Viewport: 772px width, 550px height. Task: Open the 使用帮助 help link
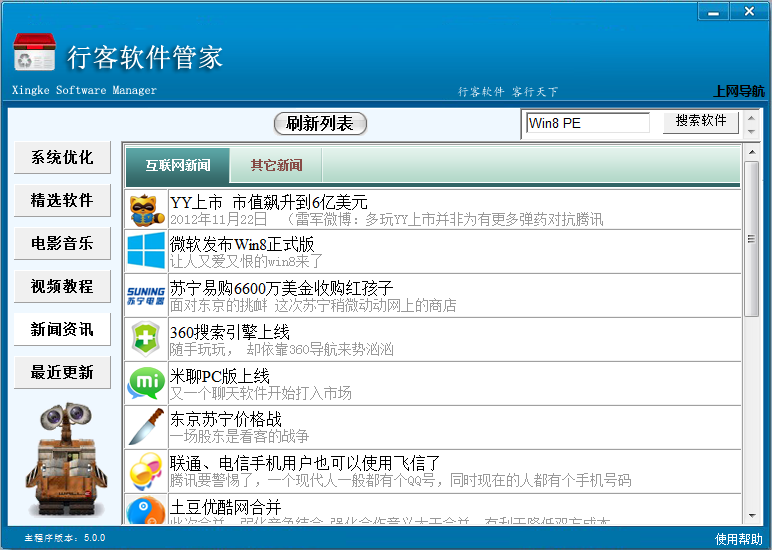[x=739, y=539]
